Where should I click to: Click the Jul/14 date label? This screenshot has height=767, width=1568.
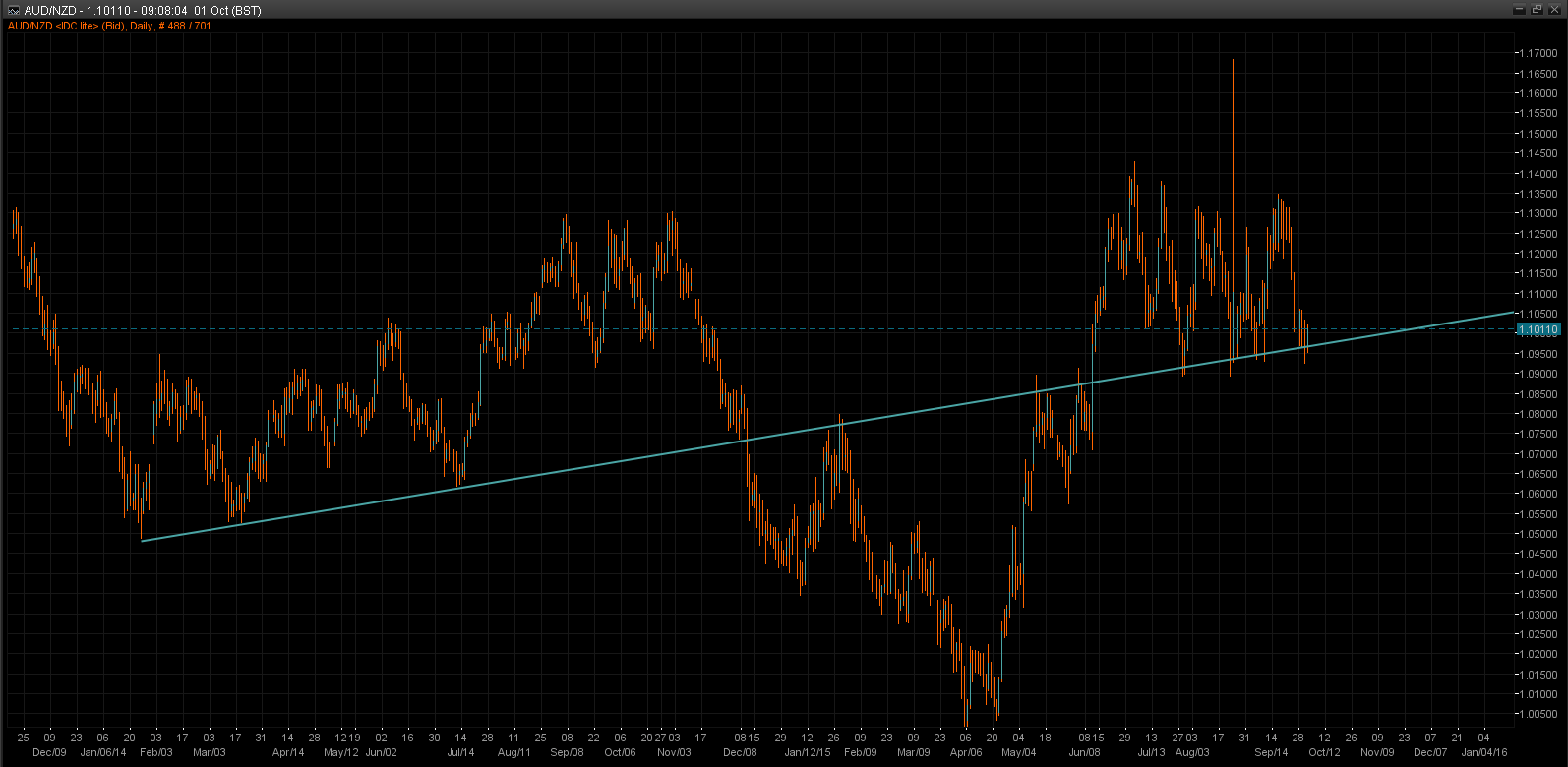point(460,752)
